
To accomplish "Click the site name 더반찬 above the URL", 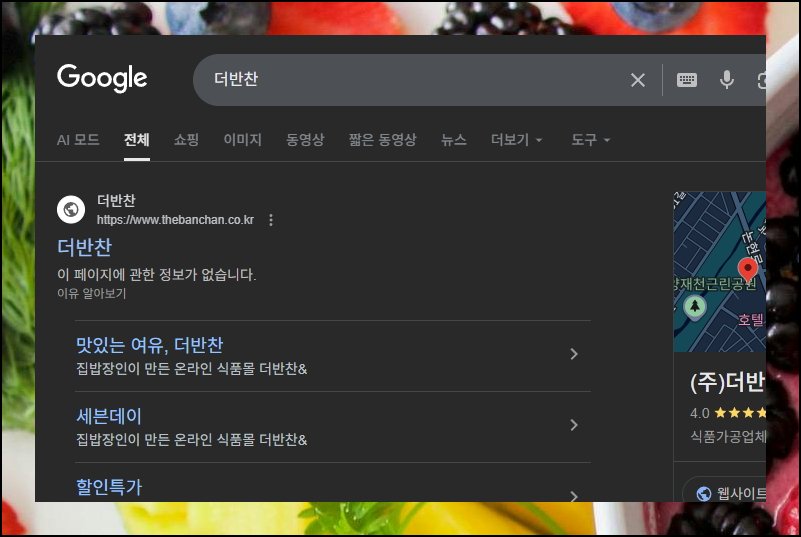I will 116,201.
